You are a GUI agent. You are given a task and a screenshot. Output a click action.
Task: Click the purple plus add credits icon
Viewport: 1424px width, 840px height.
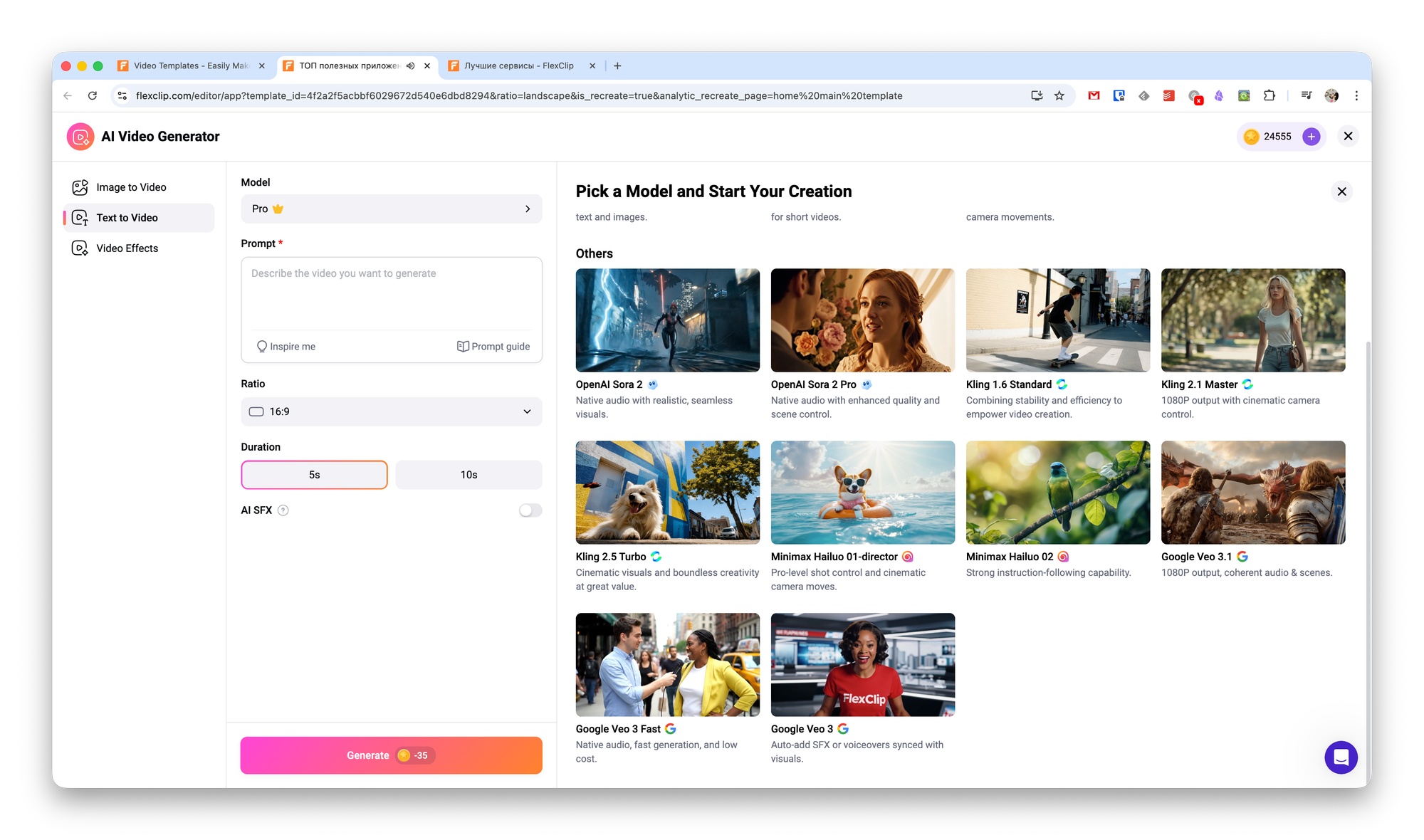tap(1311, 137)
